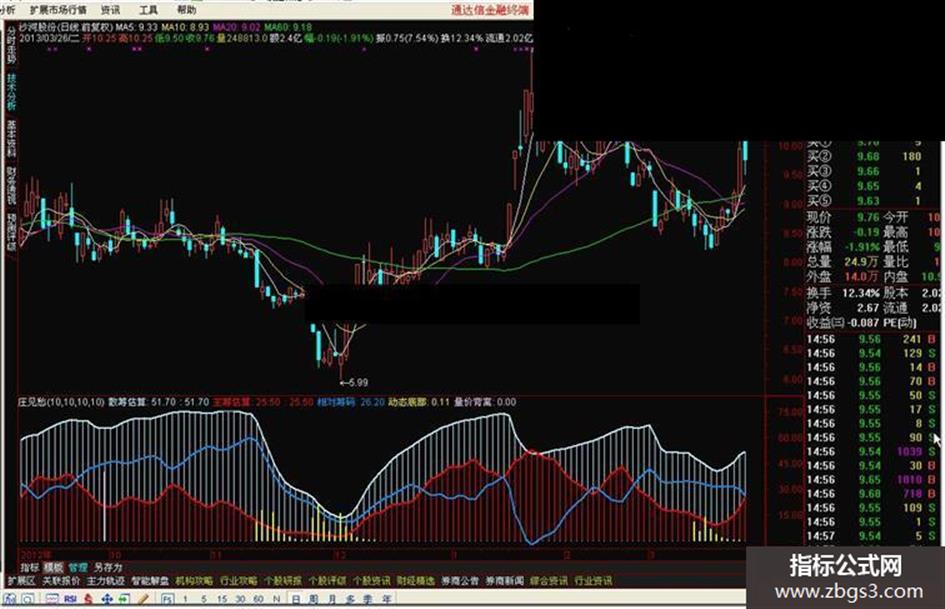Switch to 财务透视 side tab
Viewport: 945px width, 609px height.
click(x=11, y=185)
